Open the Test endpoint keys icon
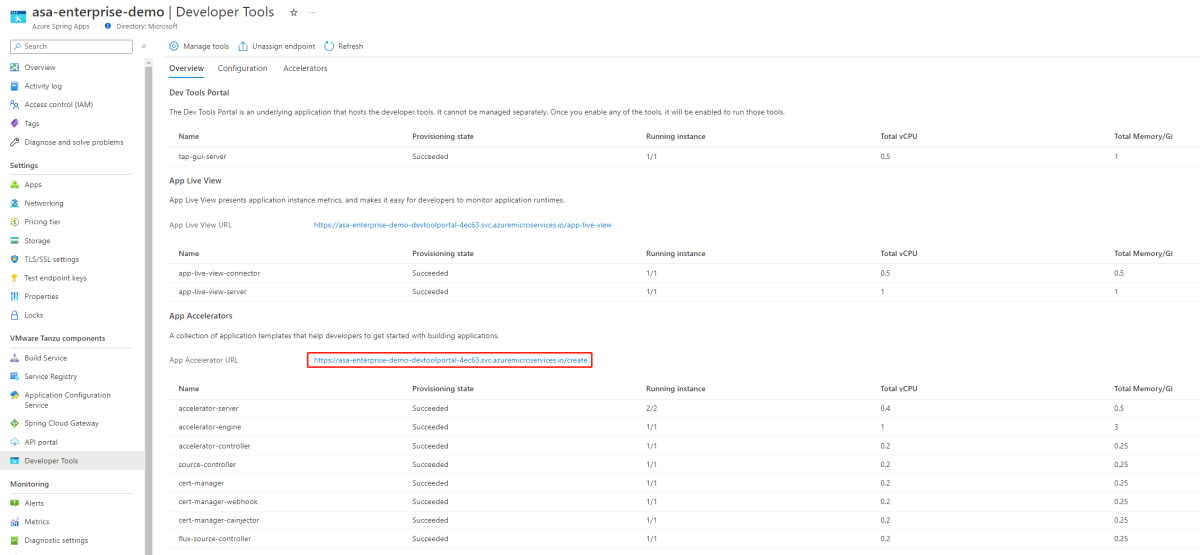The image size is (1200, 555). [14, 278]
